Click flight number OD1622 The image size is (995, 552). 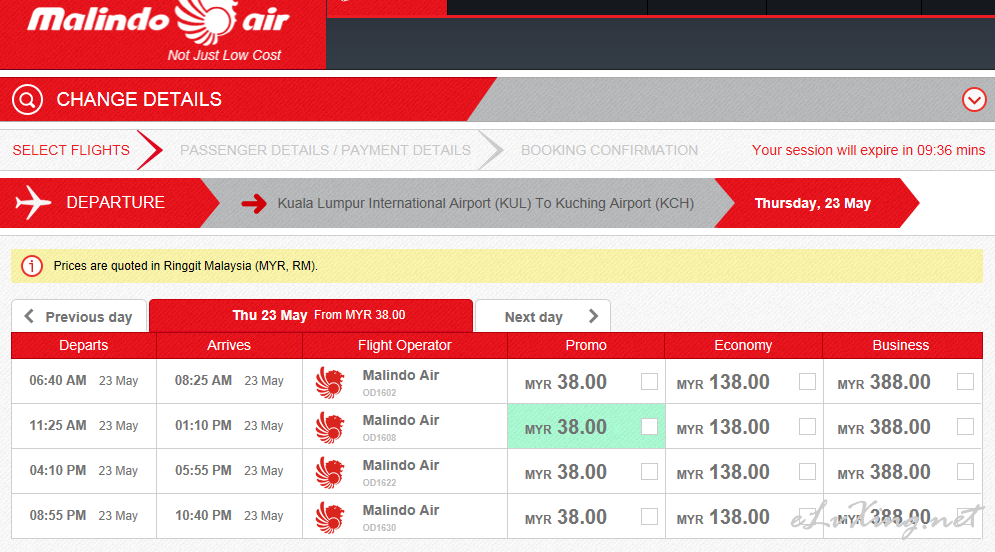[x=379, y=483]
